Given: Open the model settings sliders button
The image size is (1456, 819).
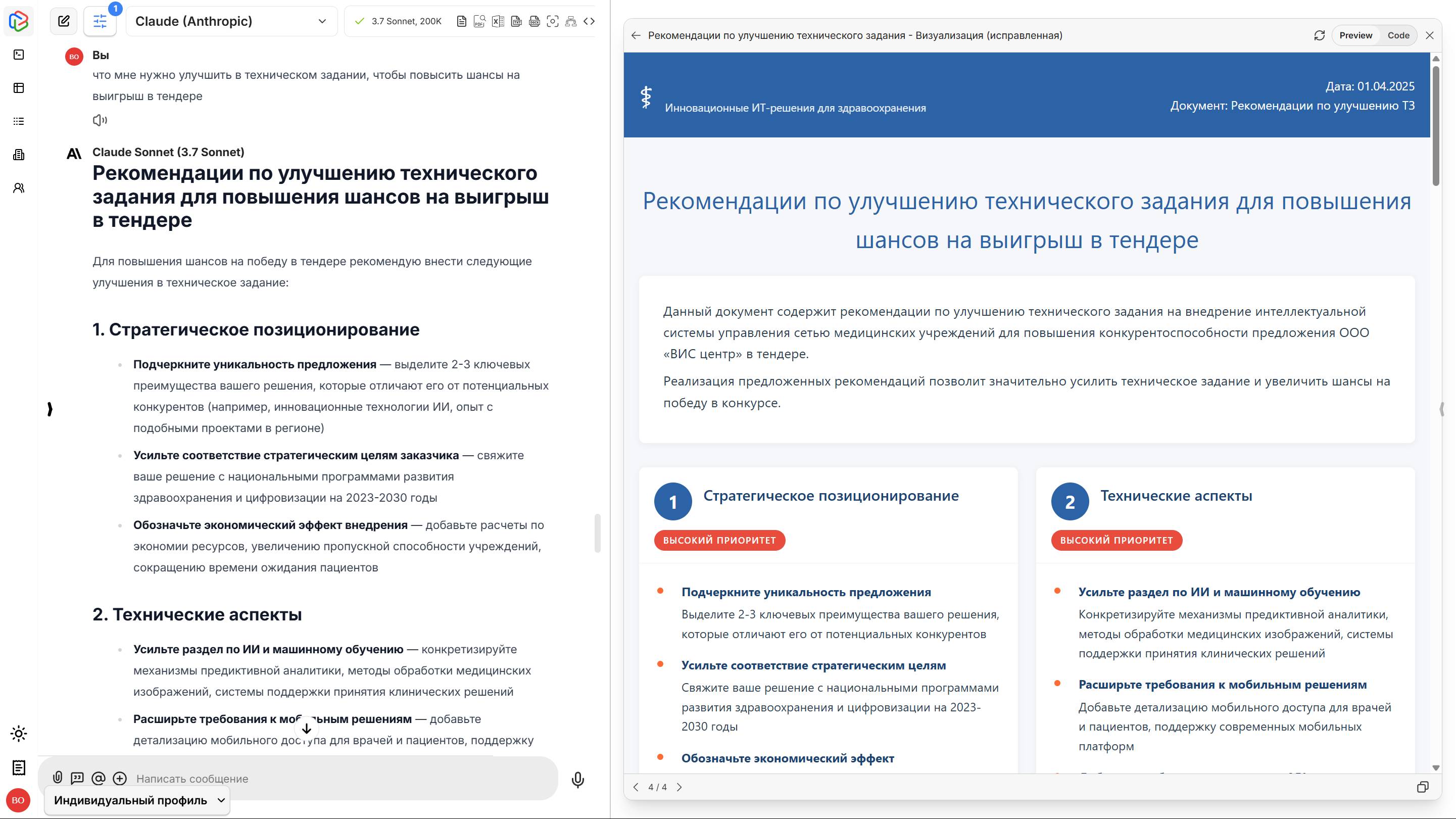Looking at the screenshot, I should [100, 22].
